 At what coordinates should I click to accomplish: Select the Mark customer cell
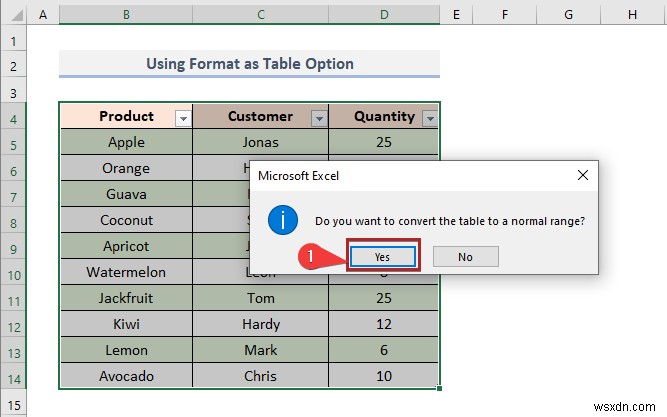[260, 350]
